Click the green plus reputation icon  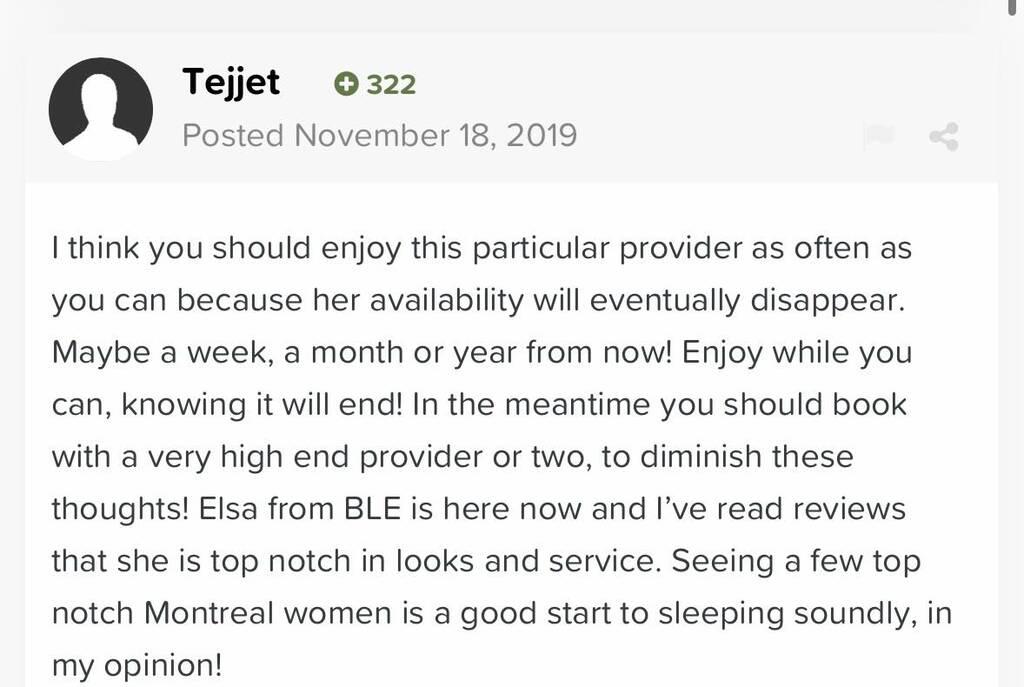346,85
